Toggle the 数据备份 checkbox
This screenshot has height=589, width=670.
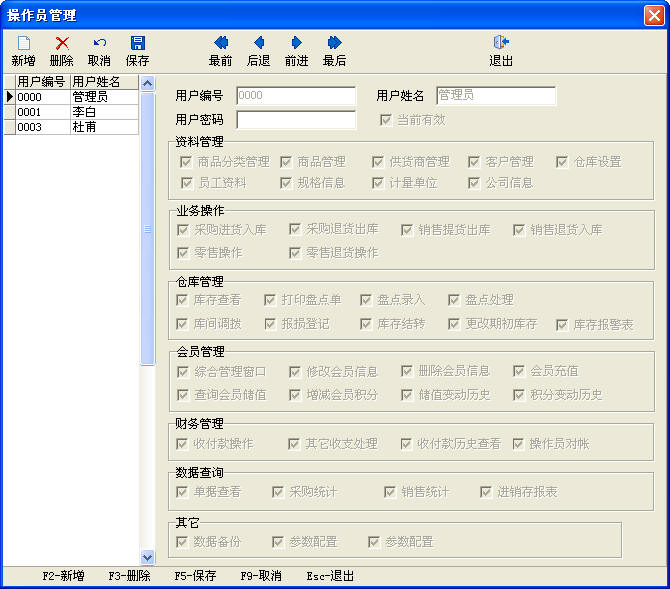182,542
